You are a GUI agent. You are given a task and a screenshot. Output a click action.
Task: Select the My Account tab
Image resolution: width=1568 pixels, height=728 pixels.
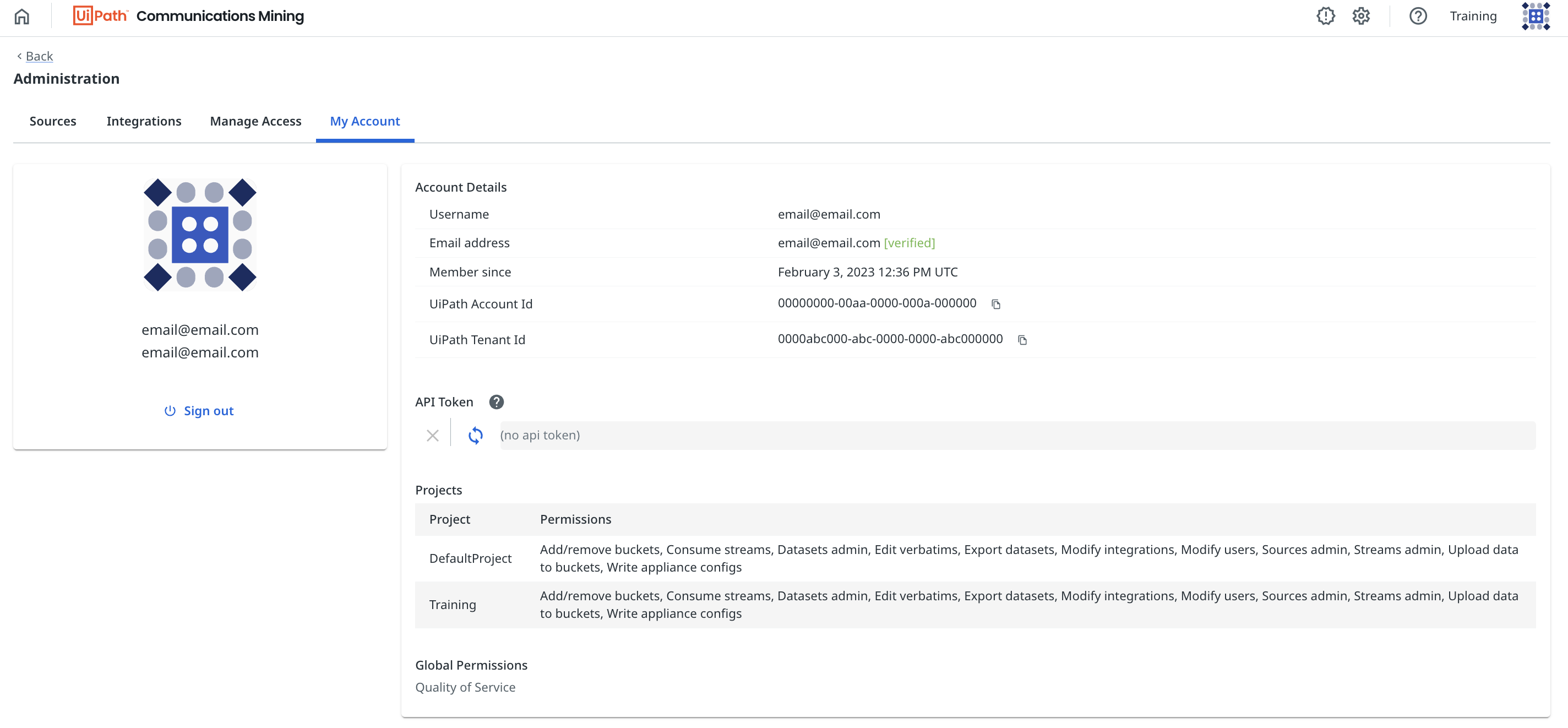click(365, 121)
